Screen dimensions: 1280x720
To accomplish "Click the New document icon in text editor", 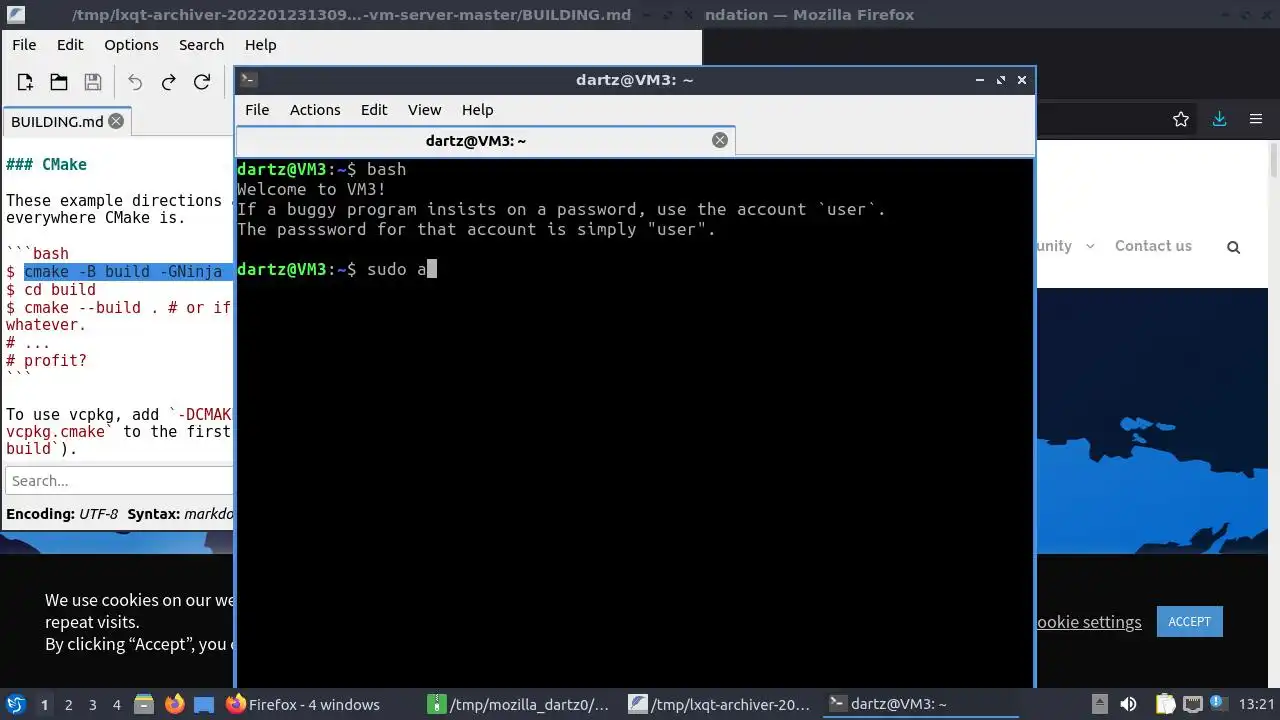I will (25, 82).
